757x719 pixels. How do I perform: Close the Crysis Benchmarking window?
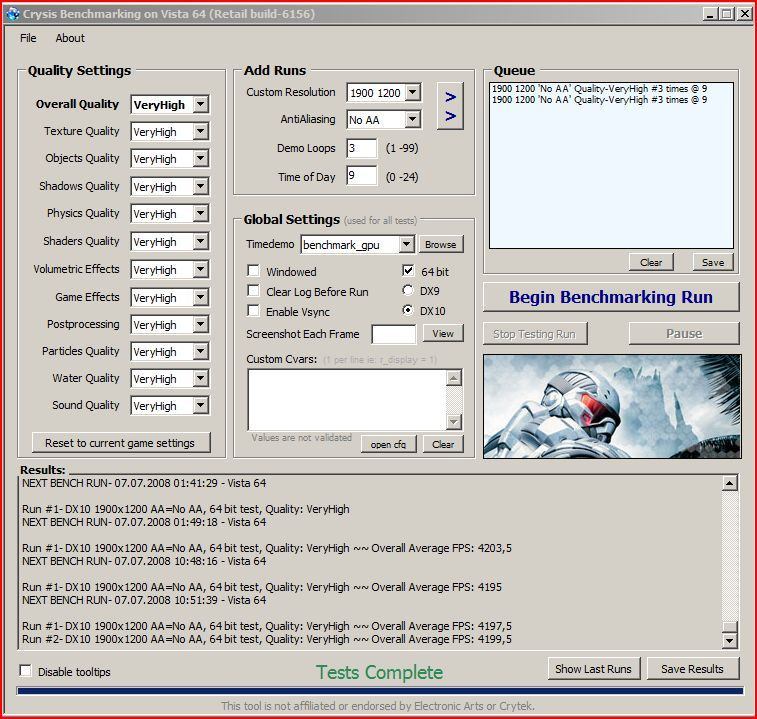745,14
